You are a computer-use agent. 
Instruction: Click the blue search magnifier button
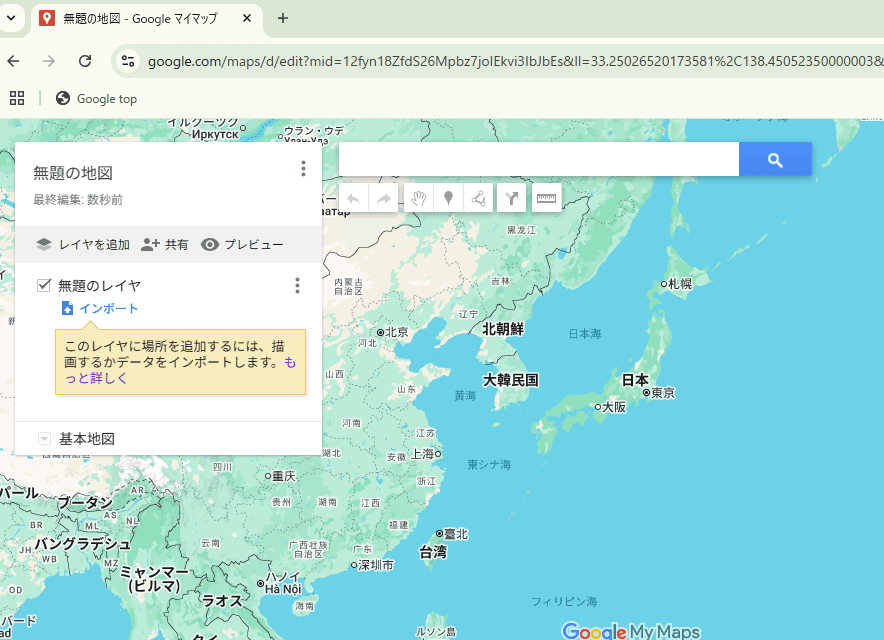pos(775,160)
